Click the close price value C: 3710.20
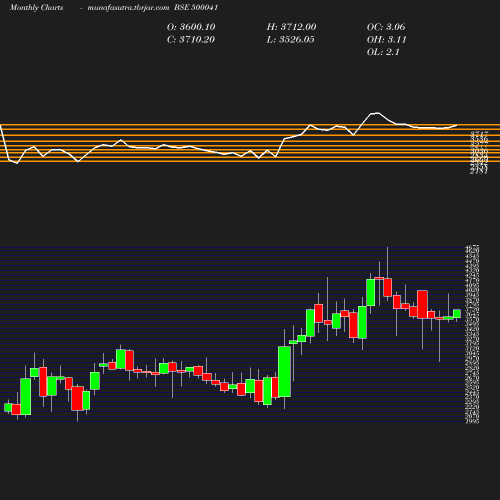This screenshot has width=500, height=500. coord(191,39)
